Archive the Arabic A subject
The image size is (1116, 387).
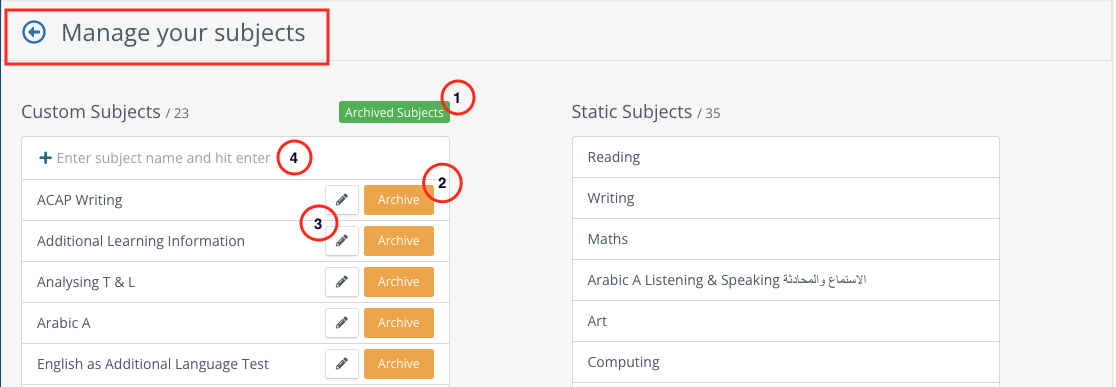click(x=399, y=323)
